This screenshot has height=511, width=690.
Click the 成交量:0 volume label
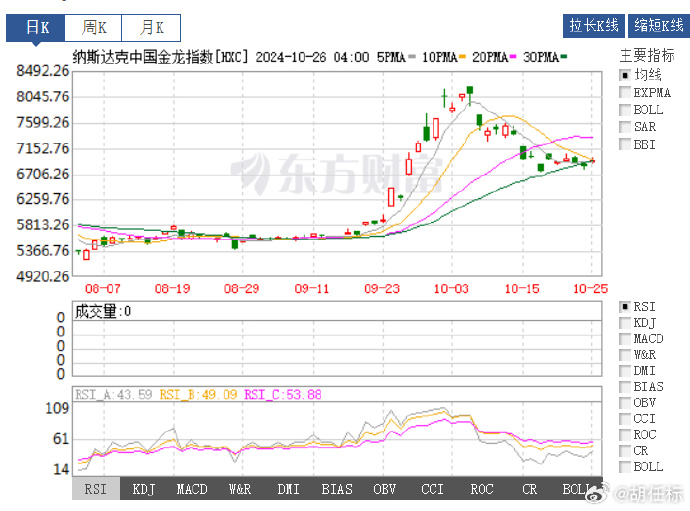pos(103,312)
